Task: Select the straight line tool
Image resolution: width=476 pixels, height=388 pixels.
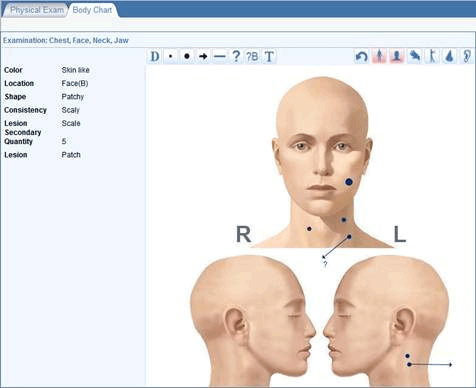Action: pyautogui.click(x=219, y=56)
